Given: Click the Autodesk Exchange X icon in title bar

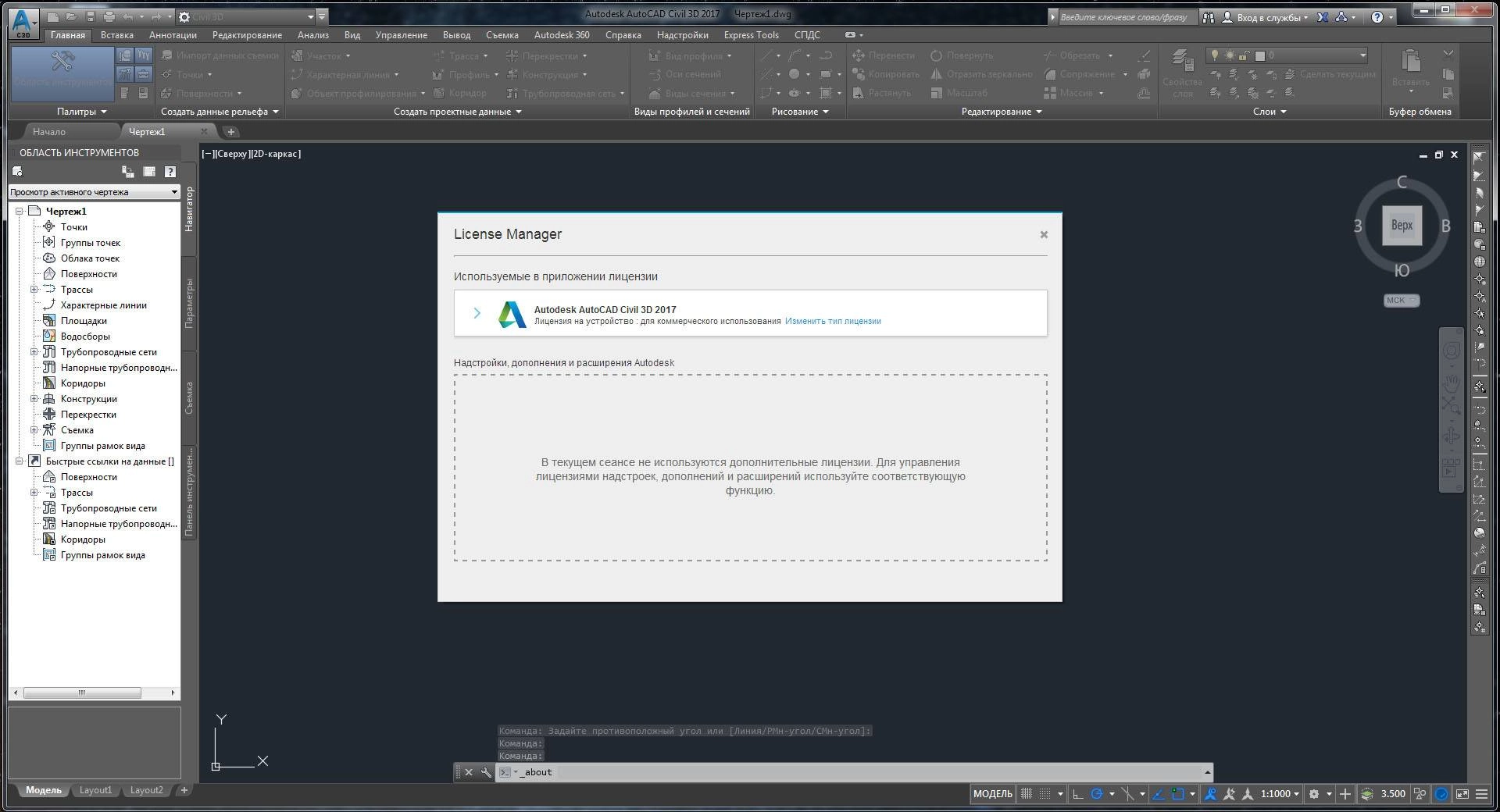Looking at the screenshot, I should pyautogui.click(x=1323, y=17).
